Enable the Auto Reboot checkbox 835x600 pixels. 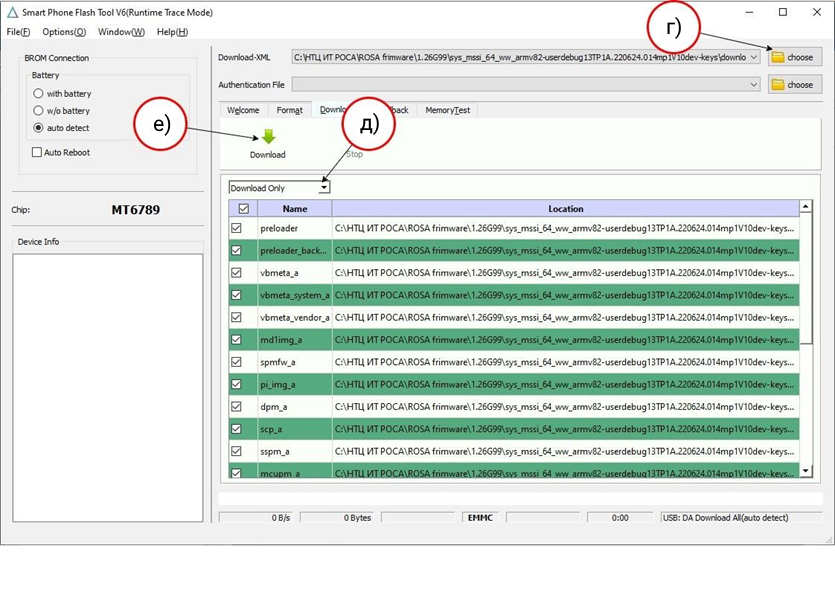tap(37, 152)
